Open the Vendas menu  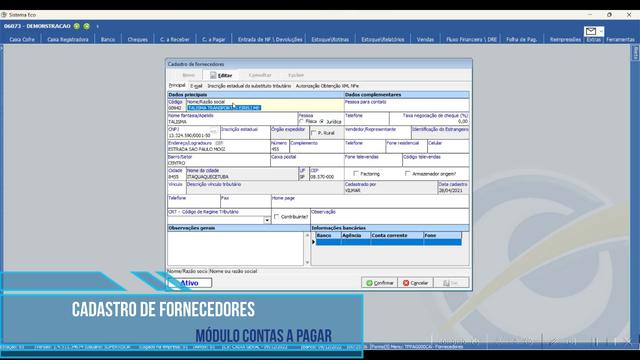point(425,40)
